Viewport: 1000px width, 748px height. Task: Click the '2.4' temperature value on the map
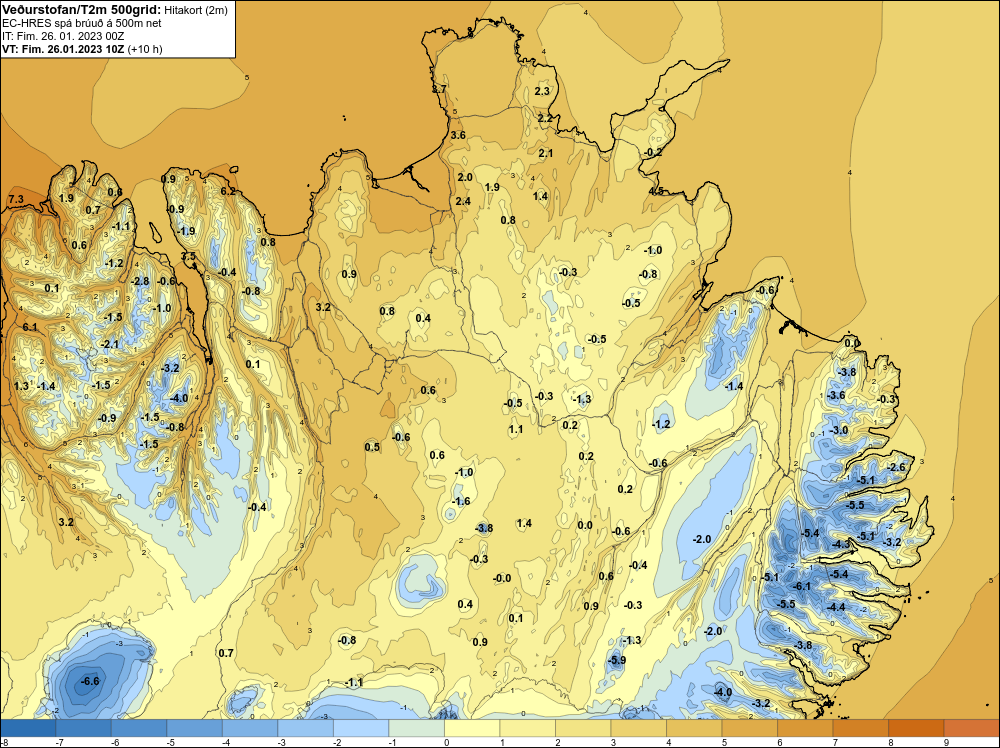pos(463,201)
